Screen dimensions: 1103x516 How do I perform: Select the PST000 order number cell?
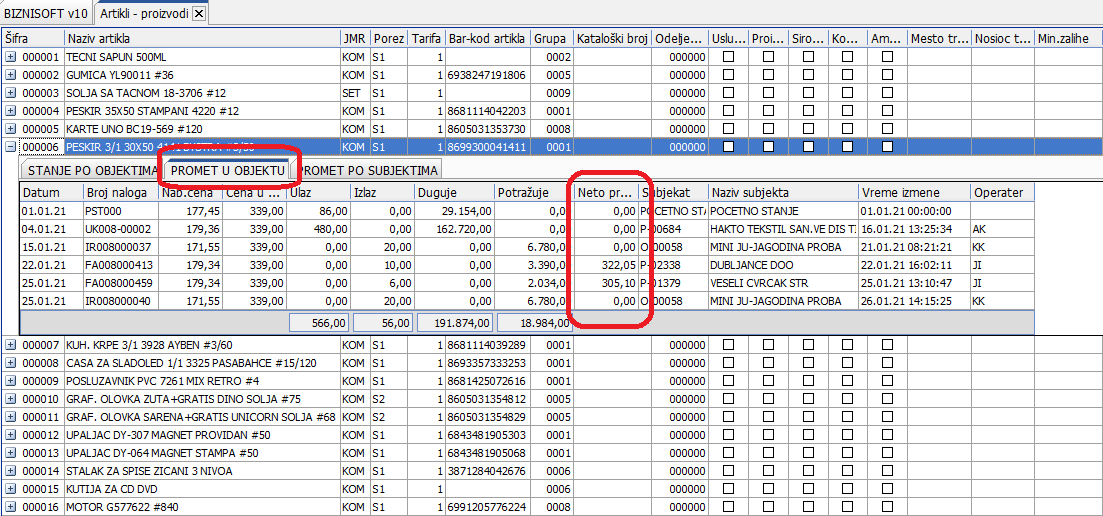tap(121, 211)
